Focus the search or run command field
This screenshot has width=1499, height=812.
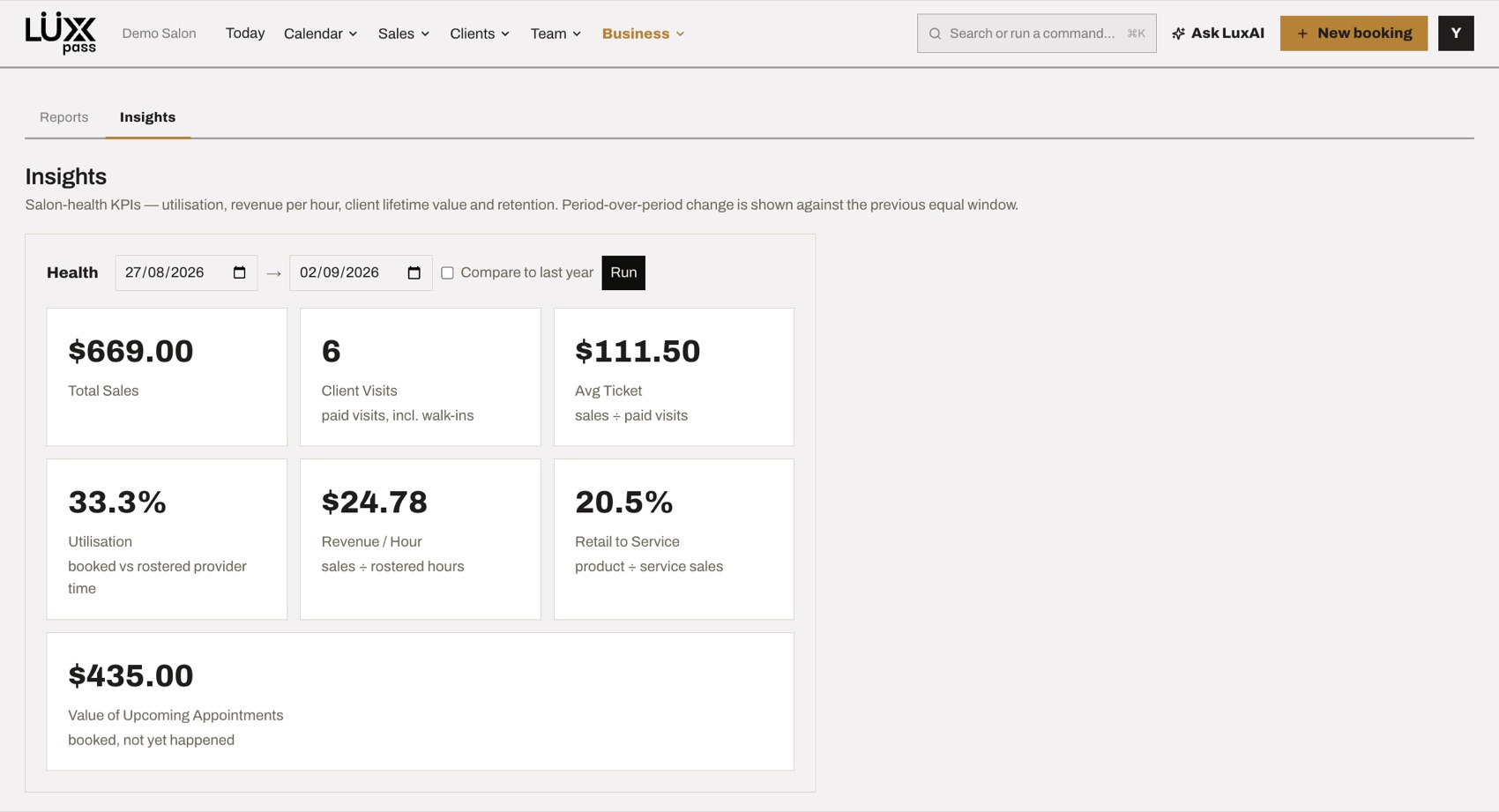coord(1036,34)
